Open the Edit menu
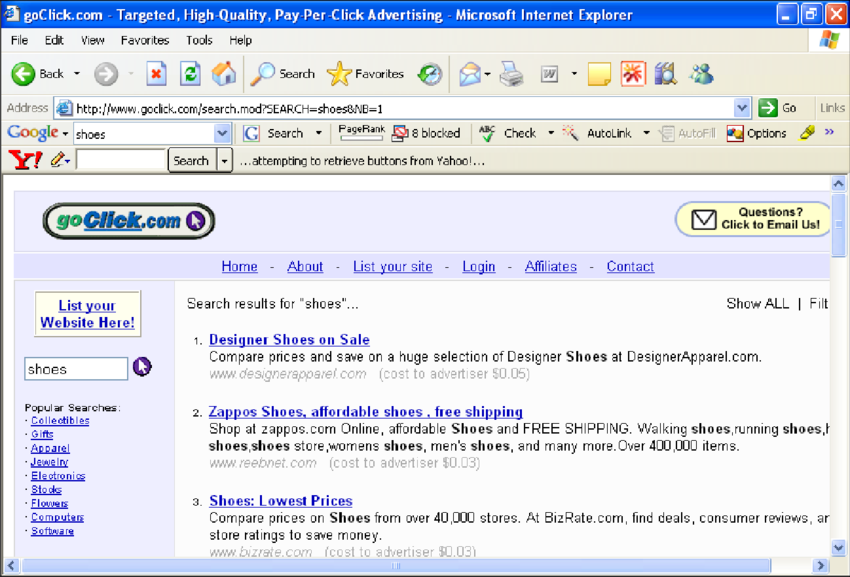 coord(54,40)
